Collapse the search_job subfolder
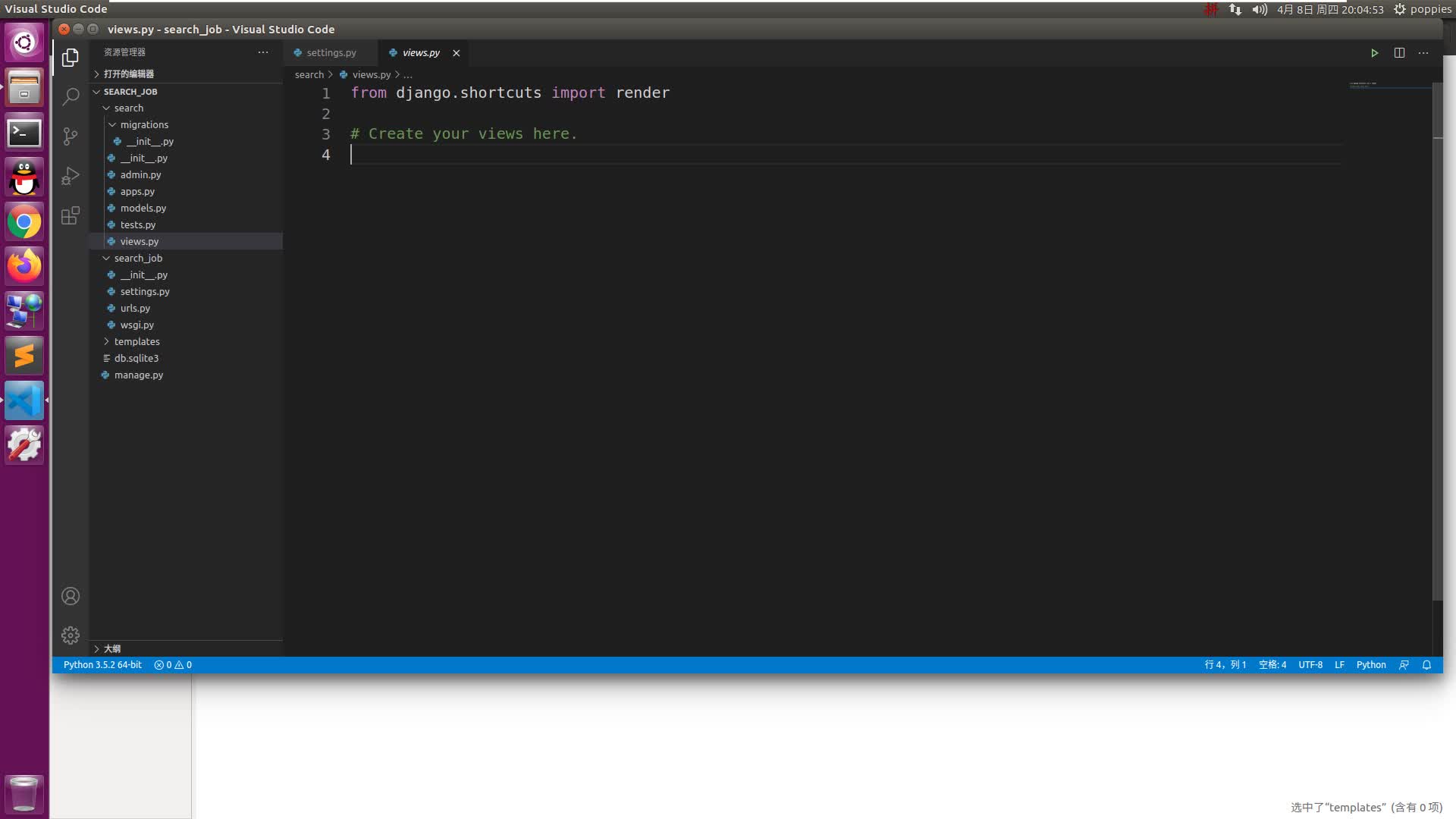 [x=186, y=259]
